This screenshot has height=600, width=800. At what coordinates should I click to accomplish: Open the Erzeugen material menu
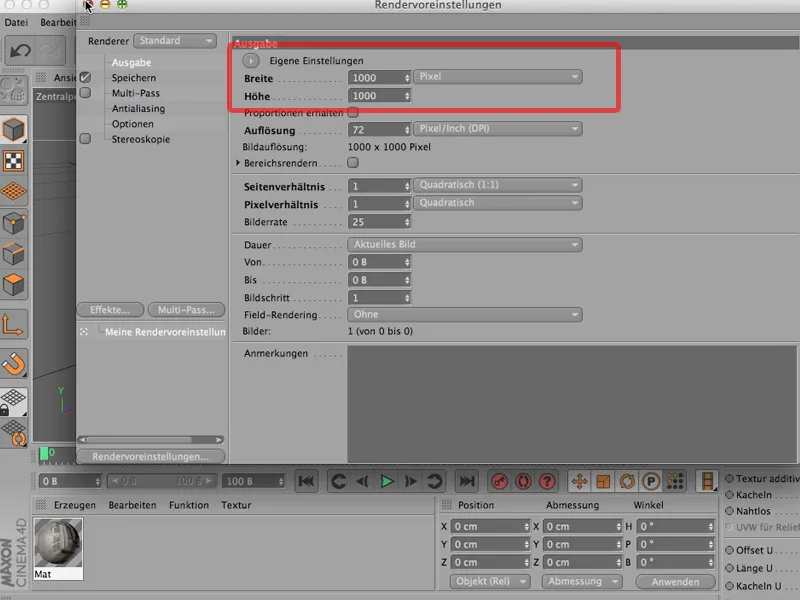pyautogui.click(x=74, y=505)
